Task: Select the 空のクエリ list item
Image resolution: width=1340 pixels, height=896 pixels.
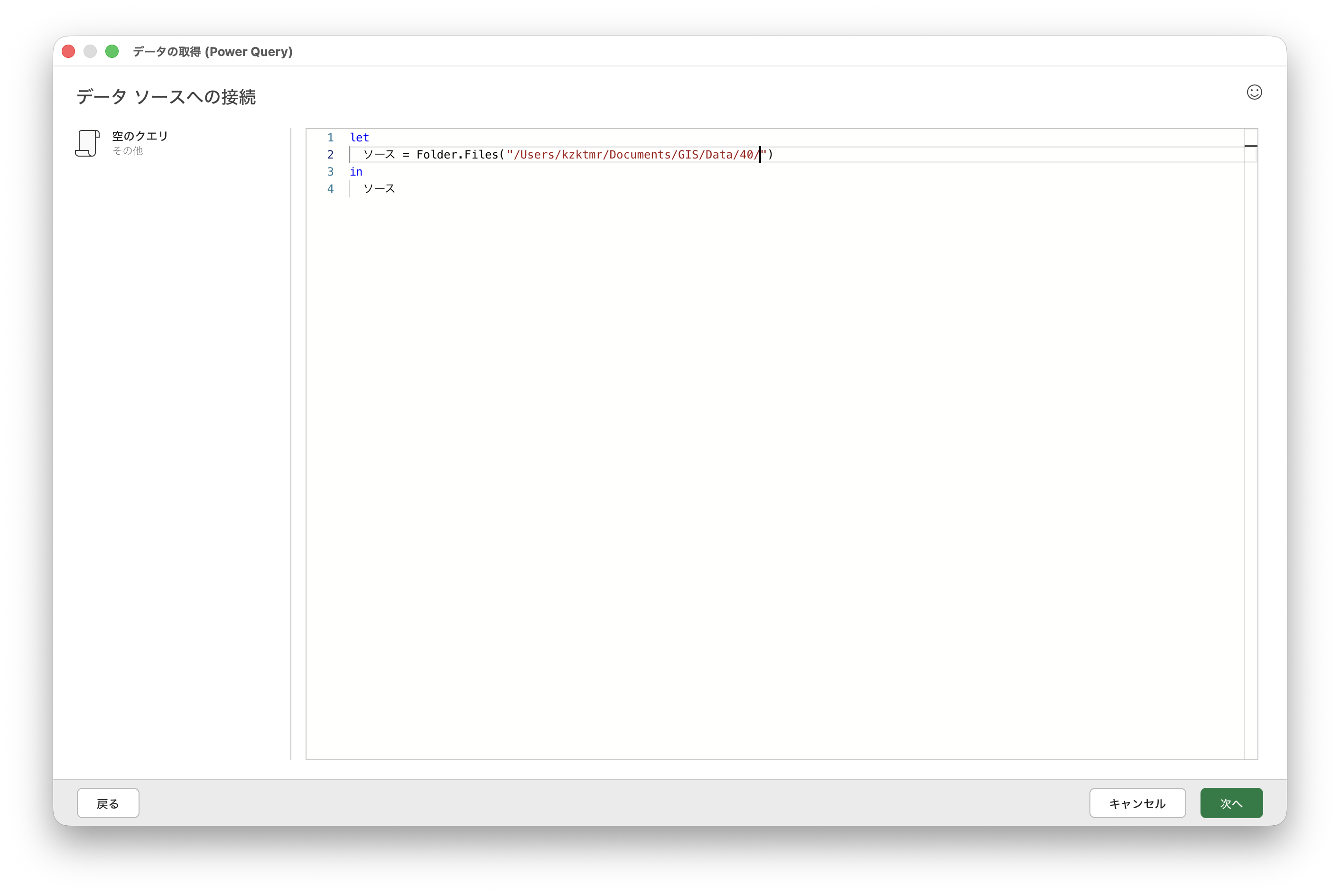Action: click(x=140, y=136)
